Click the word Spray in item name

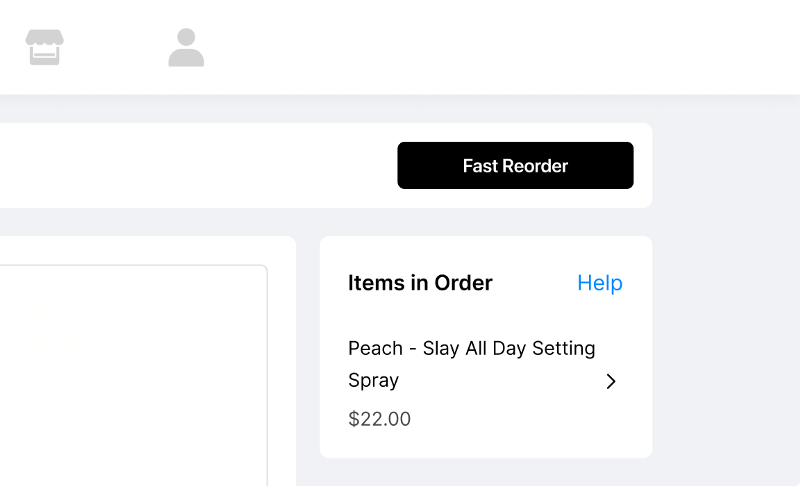[373, 380]
